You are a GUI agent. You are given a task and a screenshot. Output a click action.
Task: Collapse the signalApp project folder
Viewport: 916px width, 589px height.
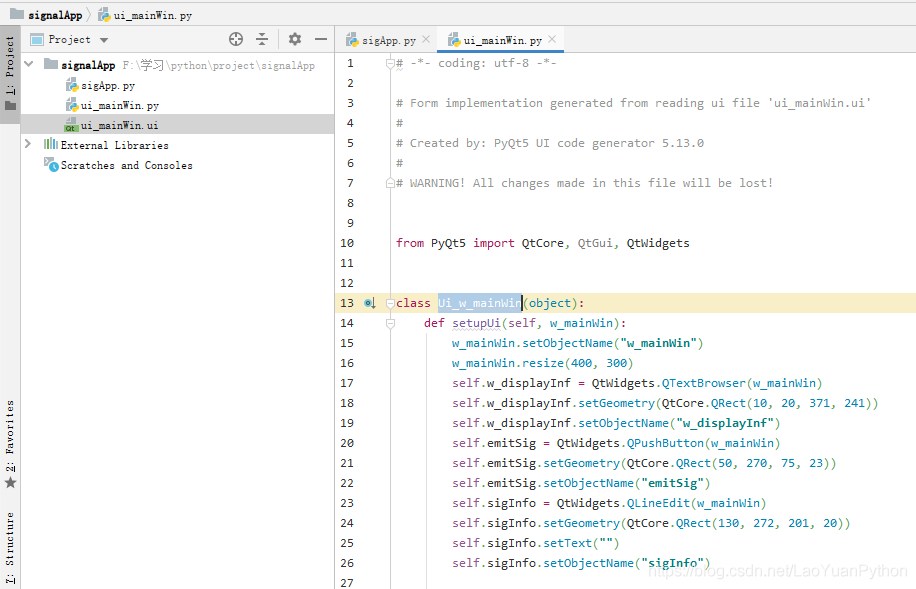pyautogui.click(x=29, y=64)
